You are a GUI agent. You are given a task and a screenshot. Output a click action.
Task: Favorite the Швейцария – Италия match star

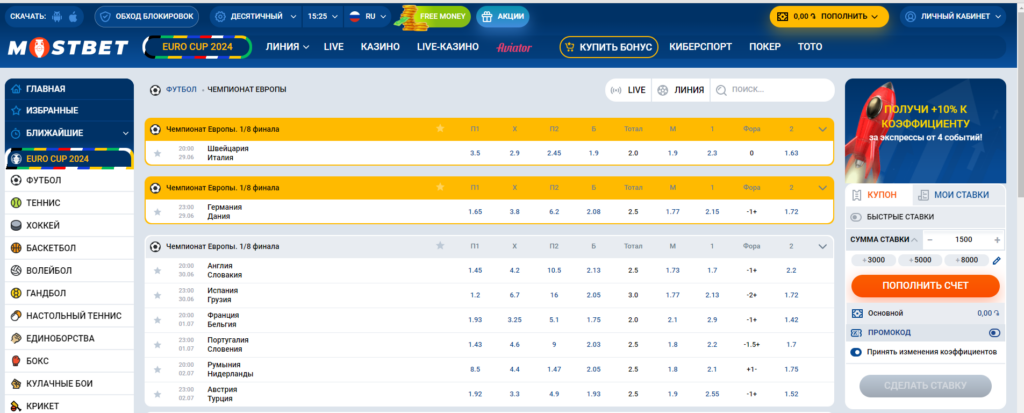pos(157,154)
